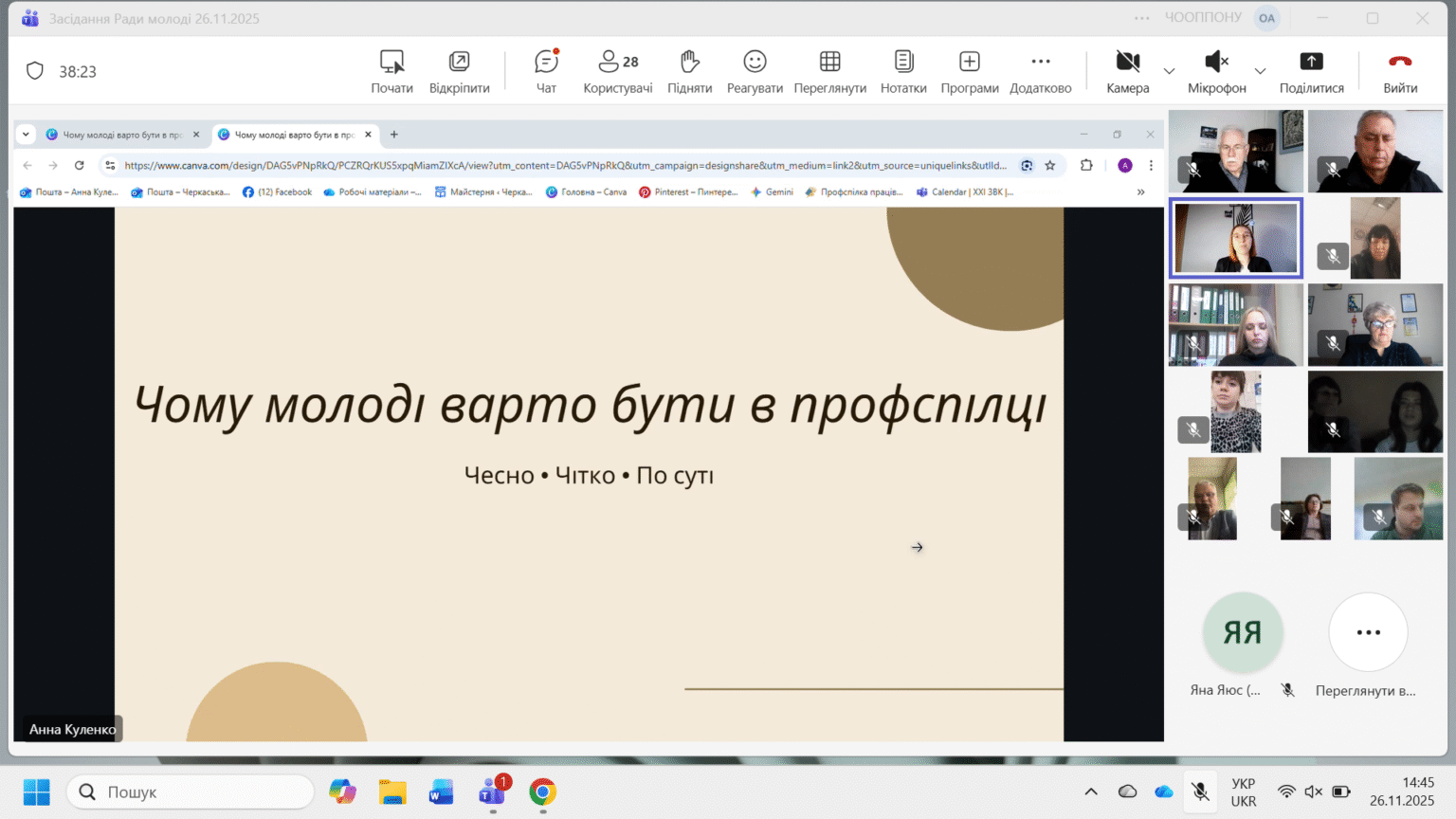Raise hand with Підняти button

tap(689, 71)
